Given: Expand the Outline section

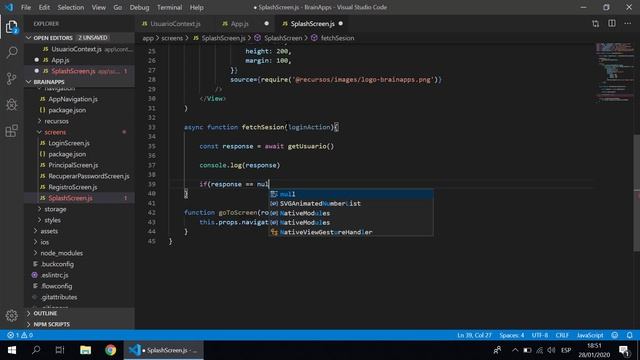Looking at the screenshot, I should [45, 313].
